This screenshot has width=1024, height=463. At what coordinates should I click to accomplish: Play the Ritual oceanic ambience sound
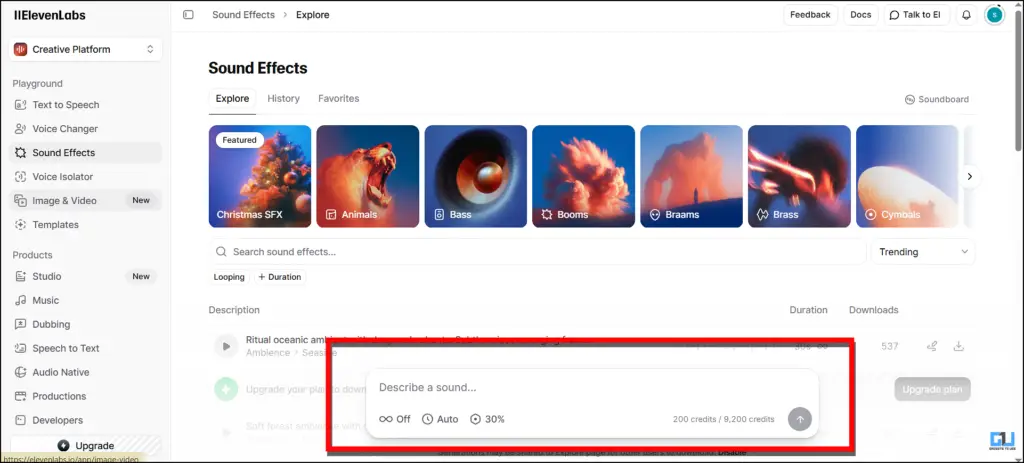pyautogui.click(x=226, y=346)
